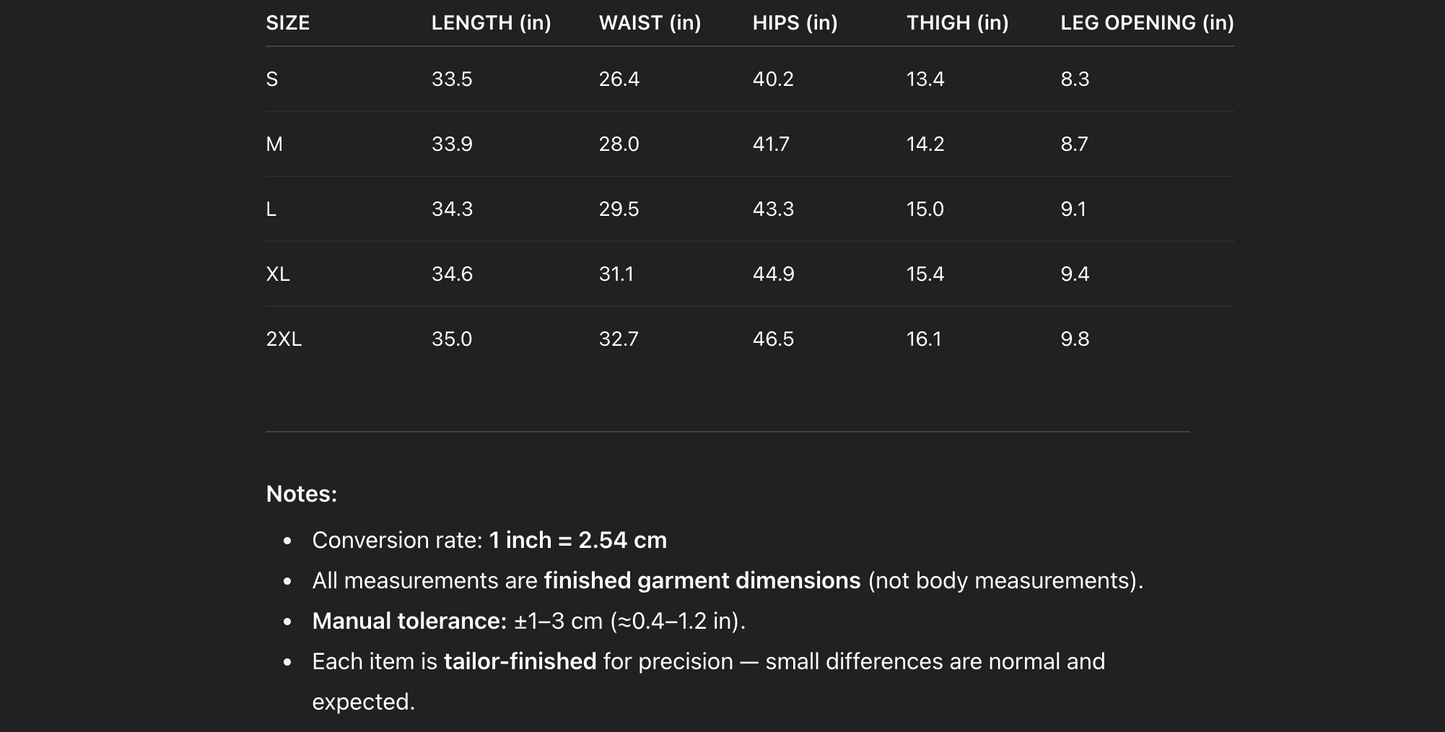Click the Notes: heading
Viewport: 1445px width, 732px height.
(x=302, y=494)
